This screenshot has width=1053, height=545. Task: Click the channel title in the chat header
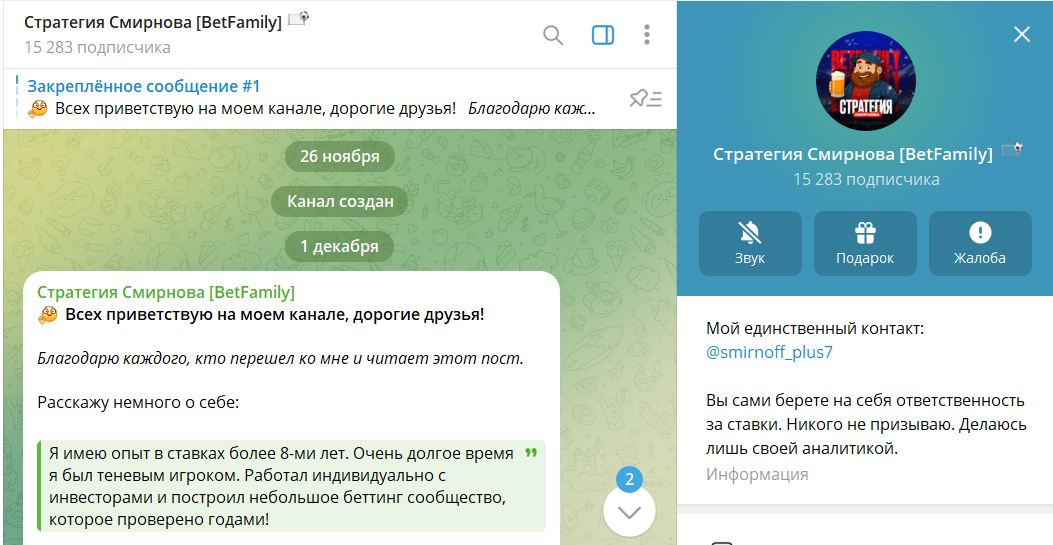(153, 22)
